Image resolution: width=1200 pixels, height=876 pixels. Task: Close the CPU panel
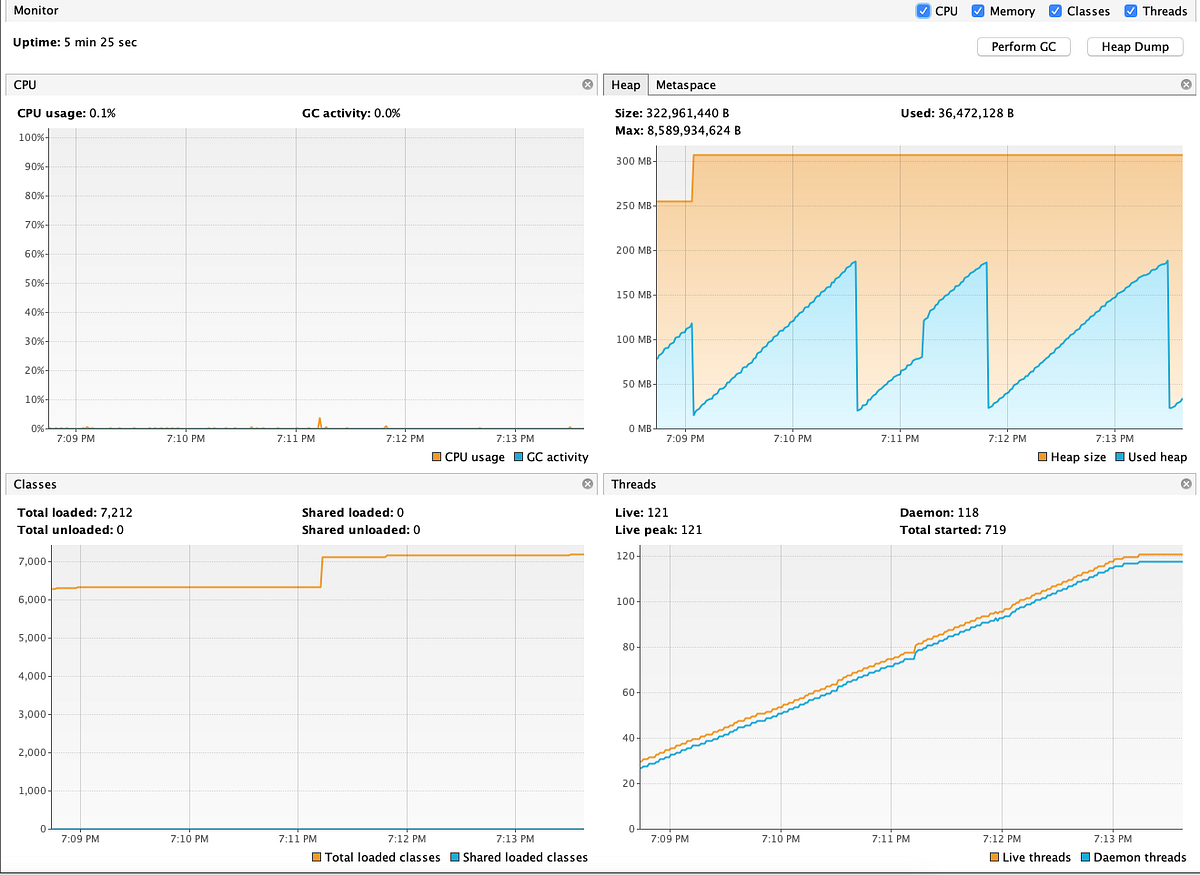pyautogui.click(x=588, y=85)
